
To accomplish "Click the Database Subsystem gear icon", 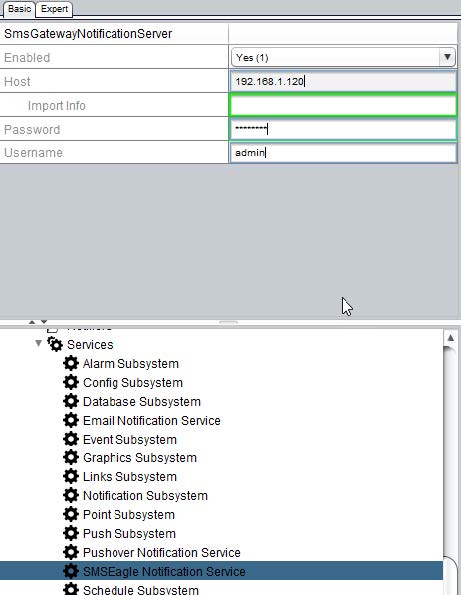I will pos(71,401).
